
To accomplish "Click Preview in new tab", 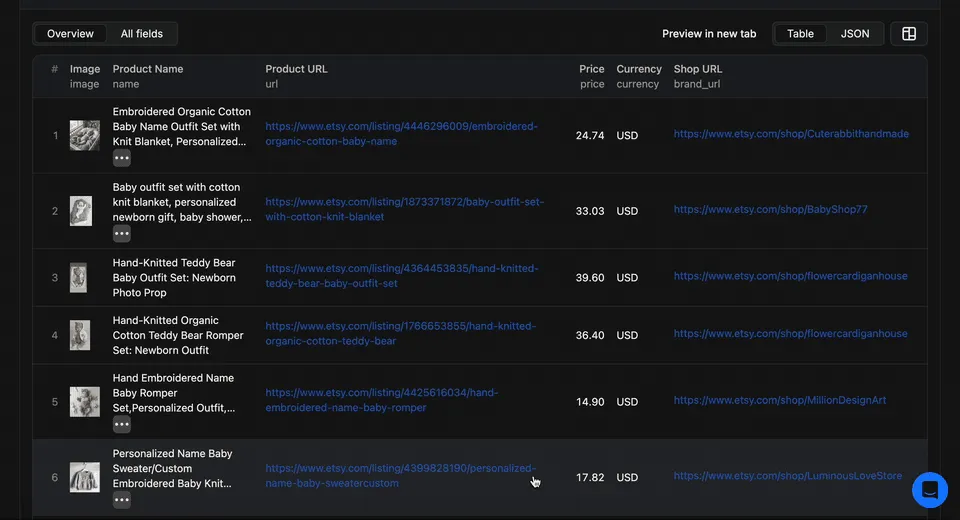I will click(708, 34).
